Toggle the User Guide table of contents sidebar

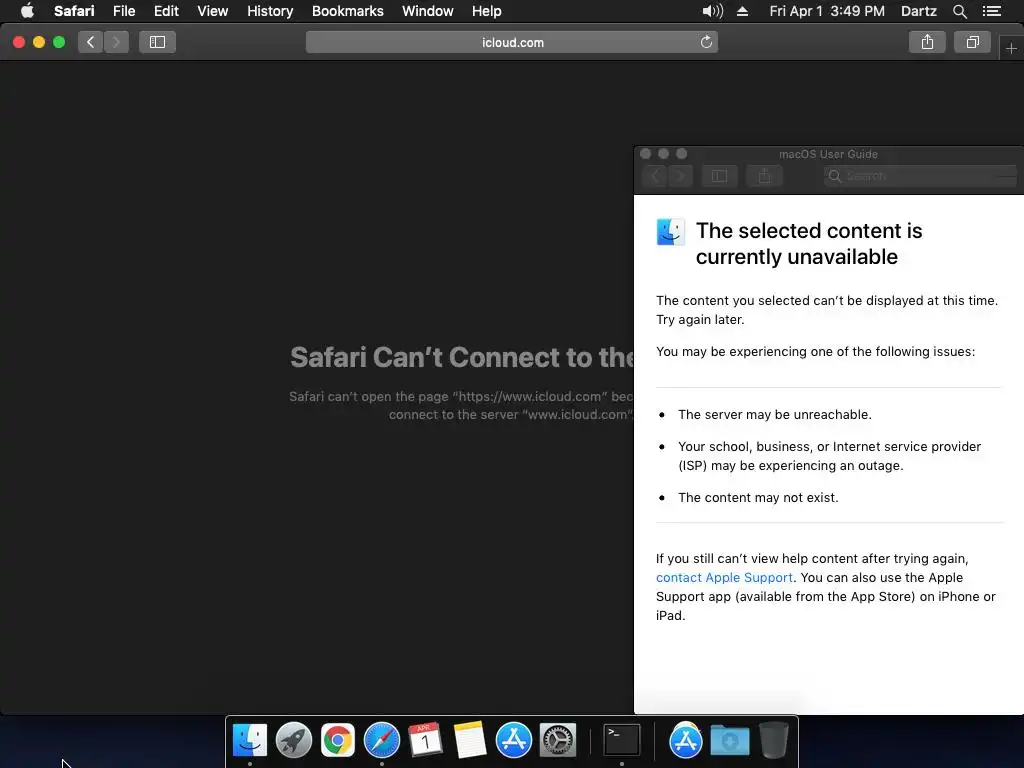click(719, 176)
